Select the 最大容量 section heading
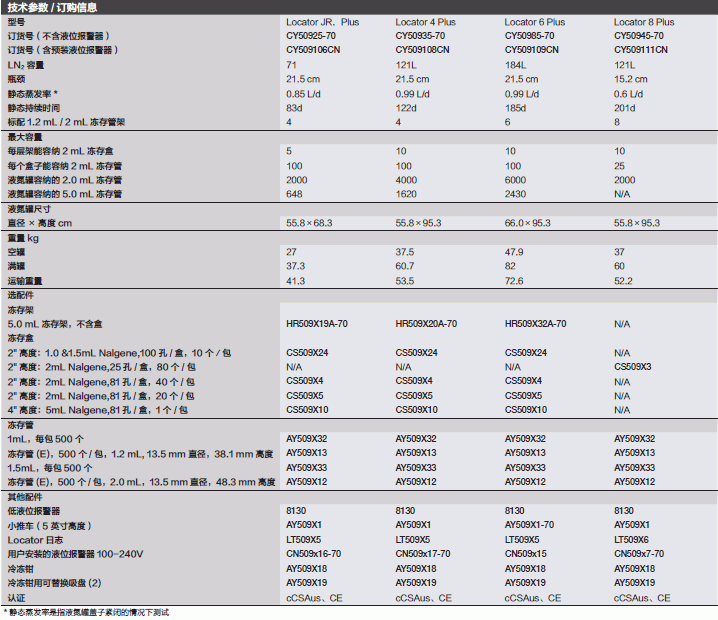The image size is (718, 620). [x=25, y=137]
